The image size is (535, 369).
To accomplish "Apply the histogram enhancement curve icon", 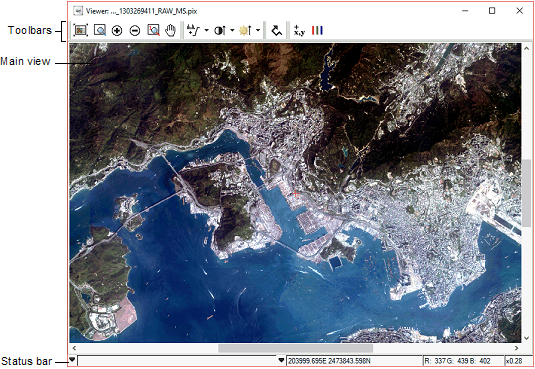I will point(193,30).
